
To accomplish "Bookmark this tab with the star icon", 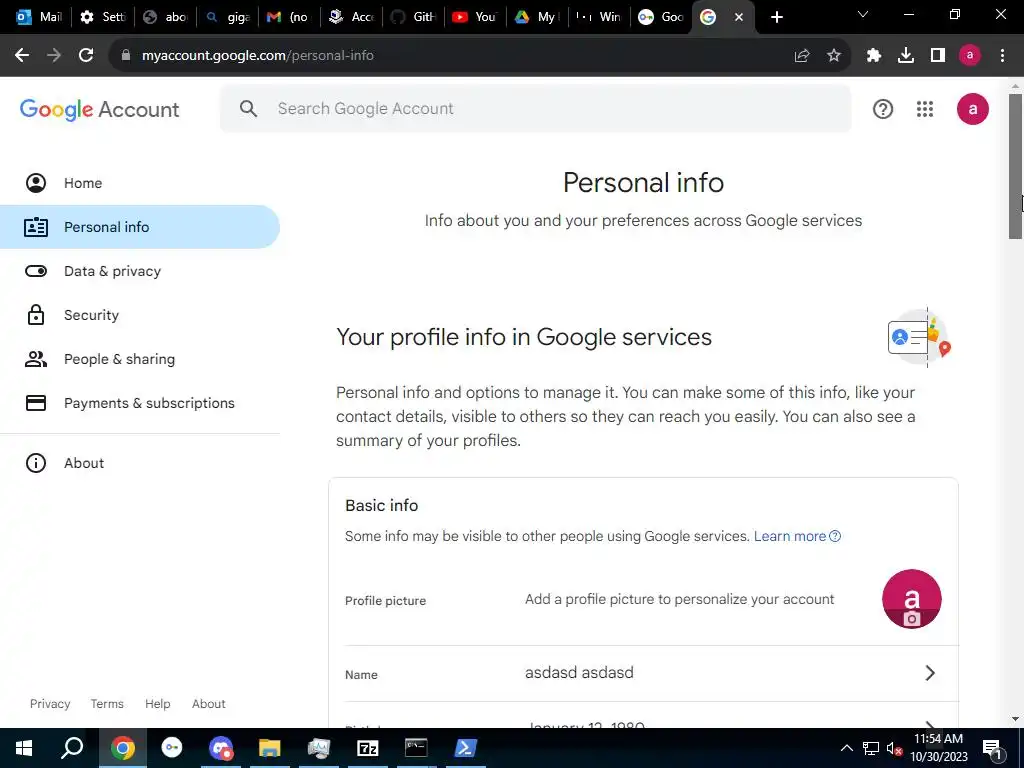I will [834, 56].
